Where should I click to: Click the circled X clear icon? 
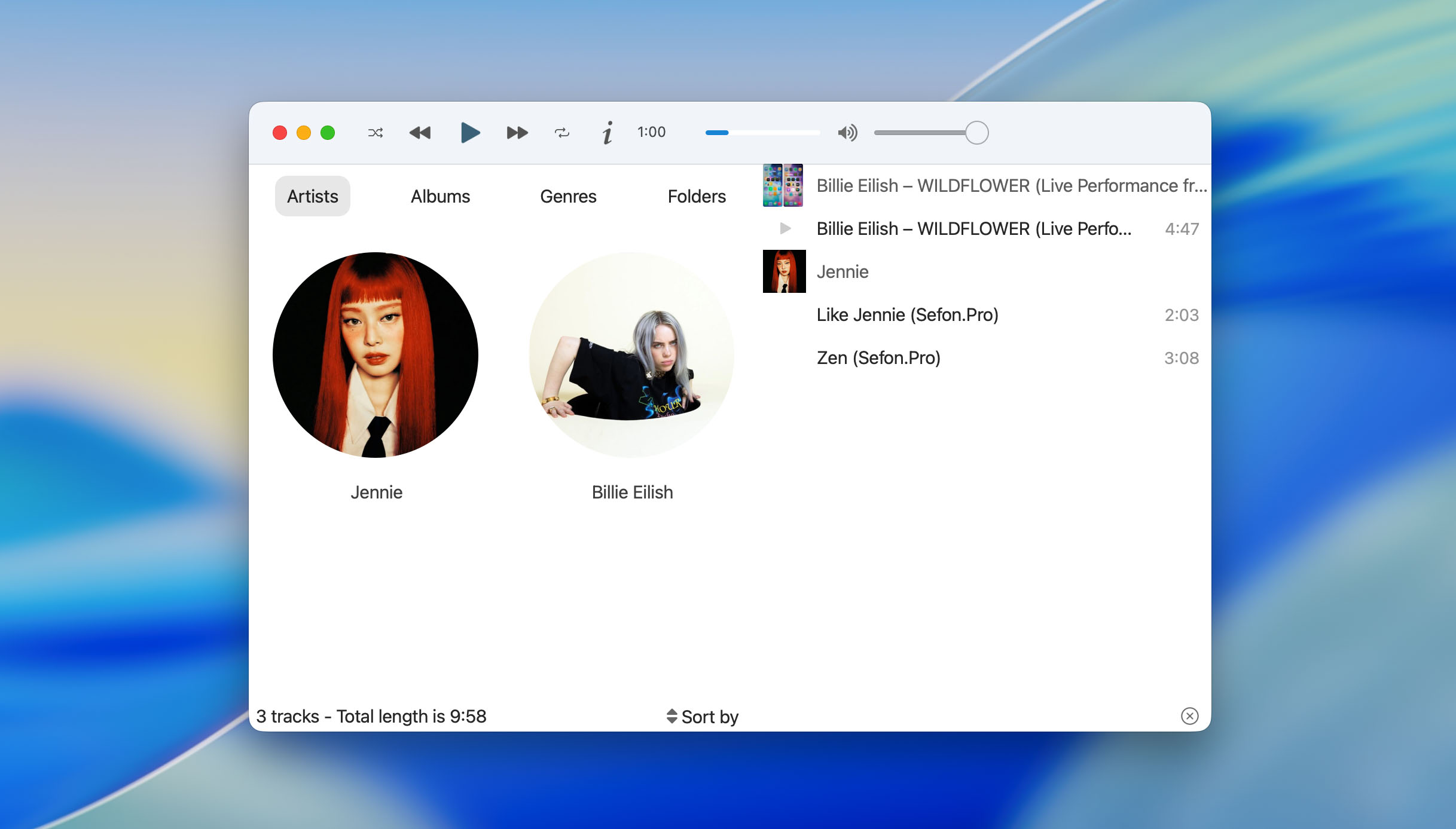point(1189,716)
